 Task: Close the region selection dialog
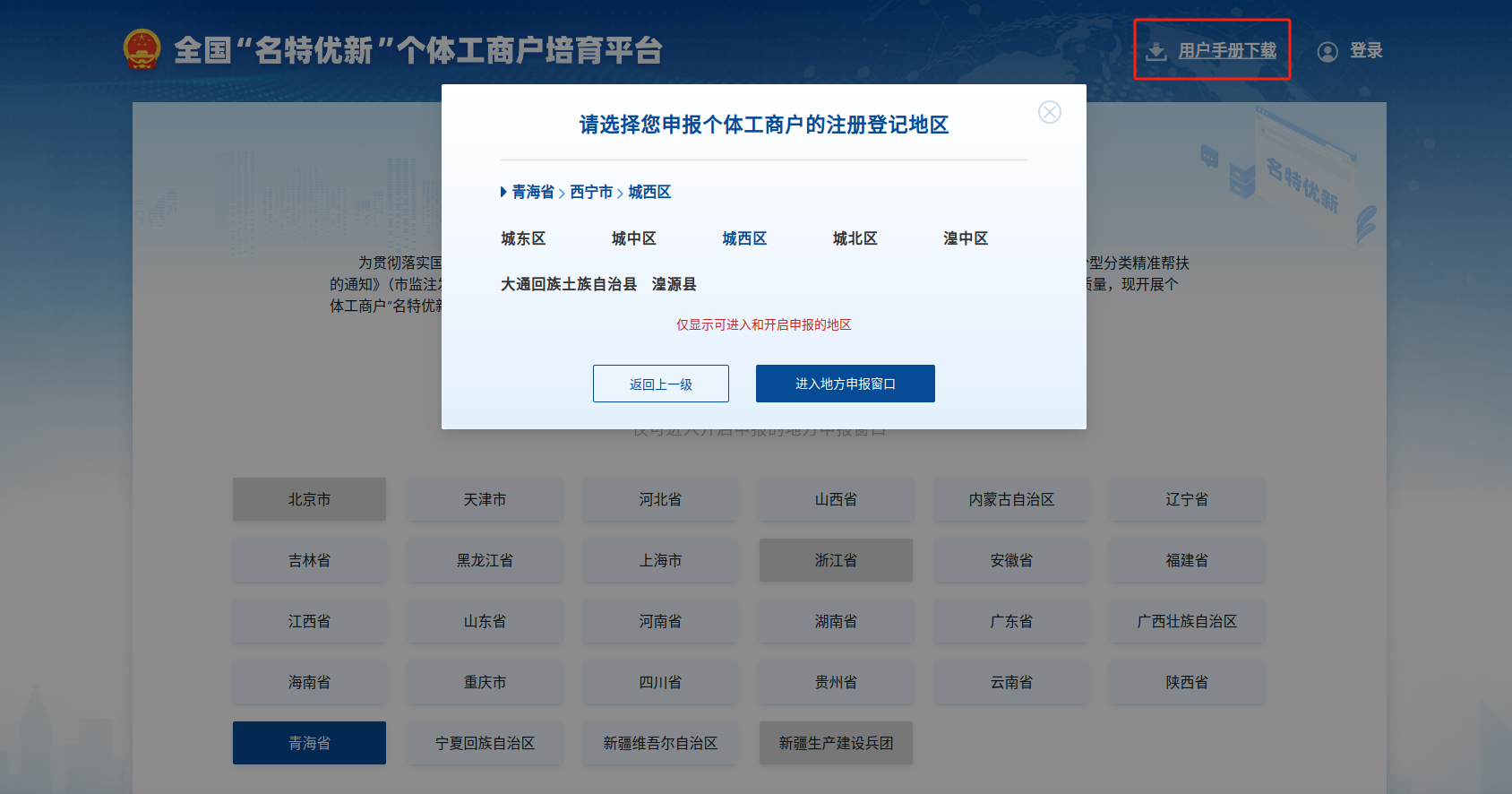click(1049, 112)
